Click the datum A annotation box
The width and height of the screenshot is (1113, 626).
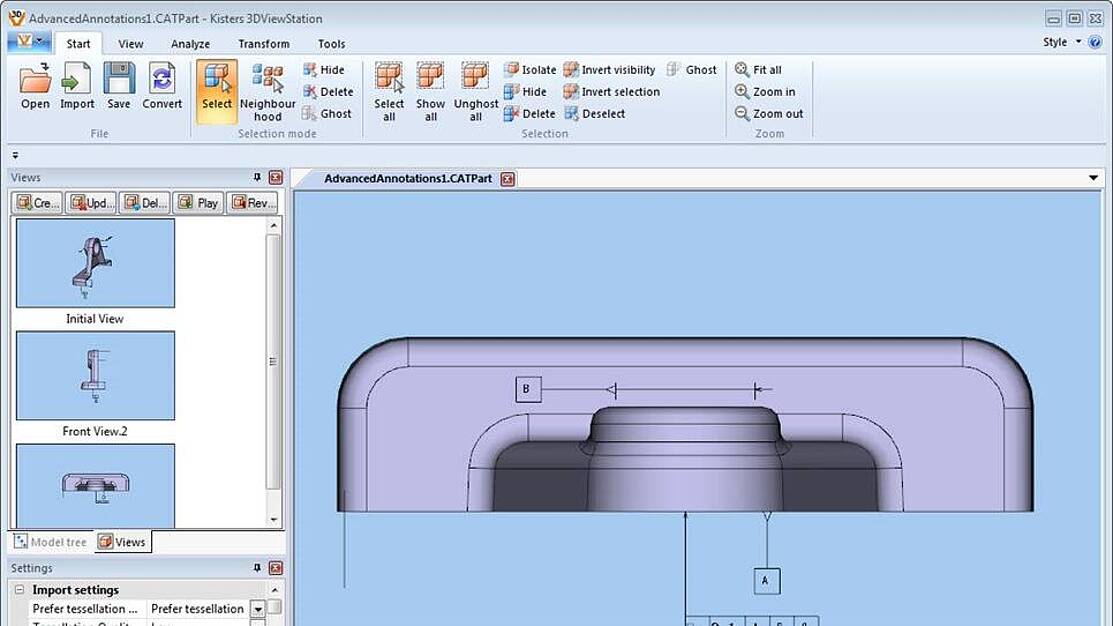click(767, 581)
